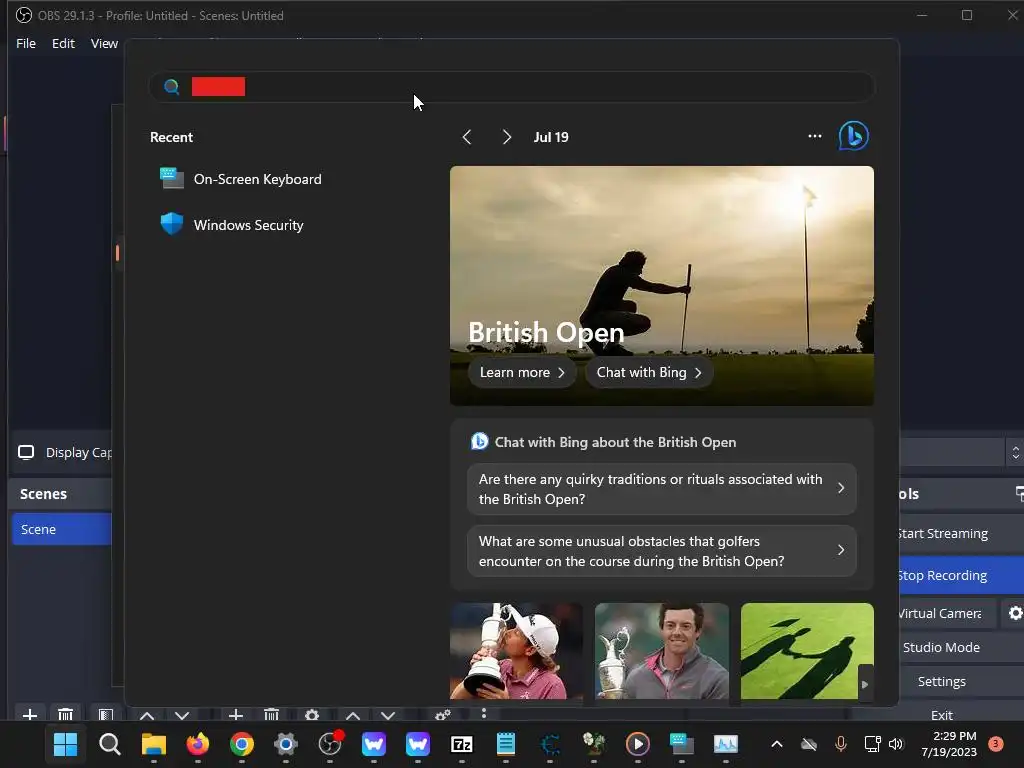The height and width of the screenshot is (768, 1024).
Task: Click the magnifier icon in the search box
Action: (x=171, y=87)
